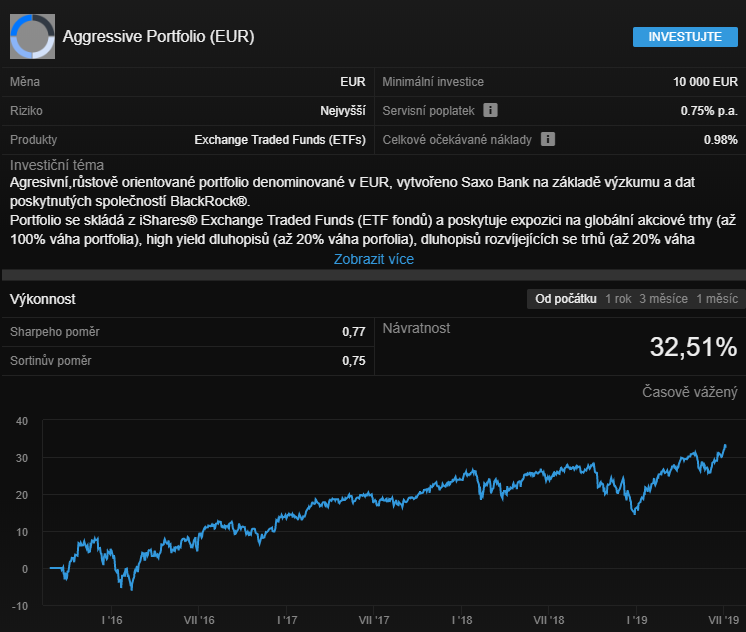This screenshot has width=746, height=632.
Task: Click the 0.75% p.a. service fee value
Action: coord(709,111)
